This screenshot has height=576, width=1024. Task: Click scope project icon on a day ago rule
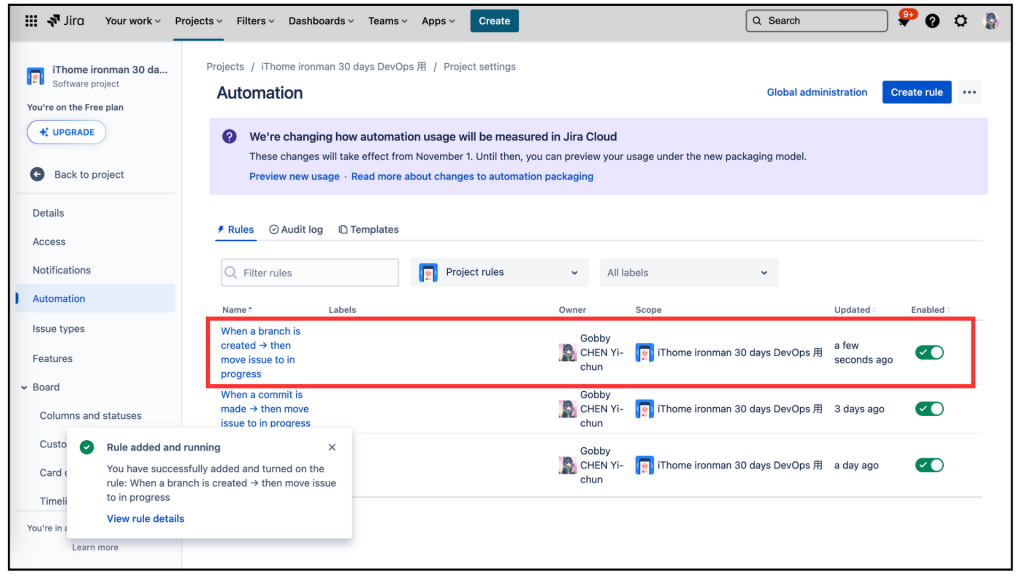tap(645, 465)
